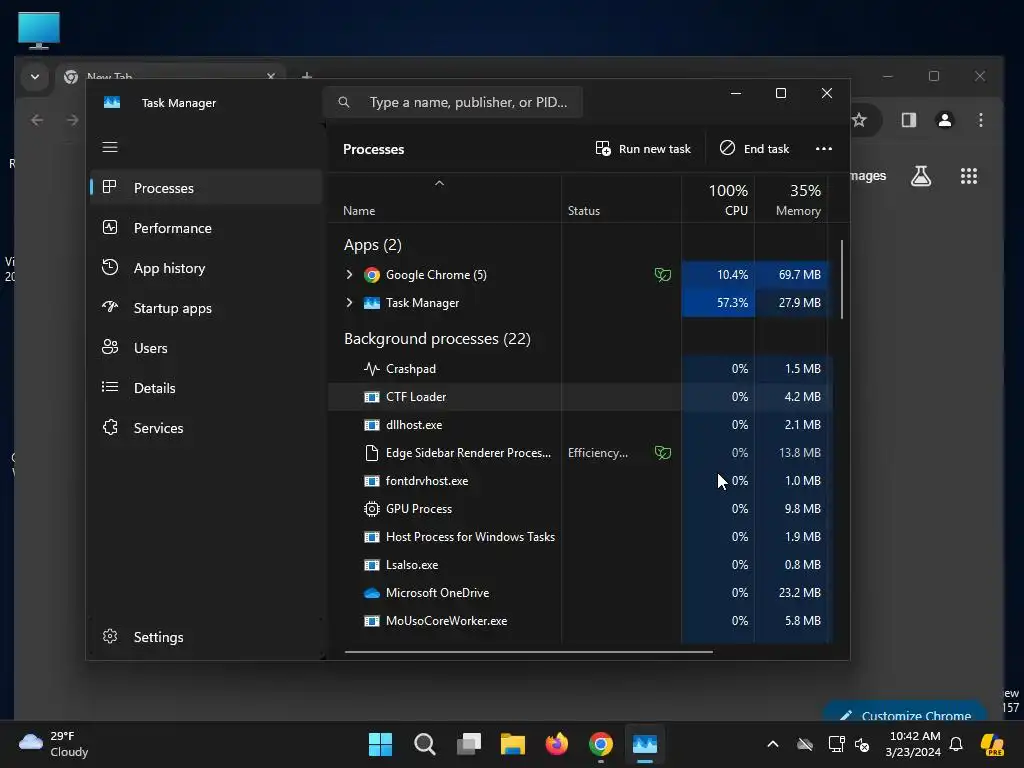Click the vertical scrollbar in process list
This screenshot has height=768, width=1024.
tap(842, 280)
